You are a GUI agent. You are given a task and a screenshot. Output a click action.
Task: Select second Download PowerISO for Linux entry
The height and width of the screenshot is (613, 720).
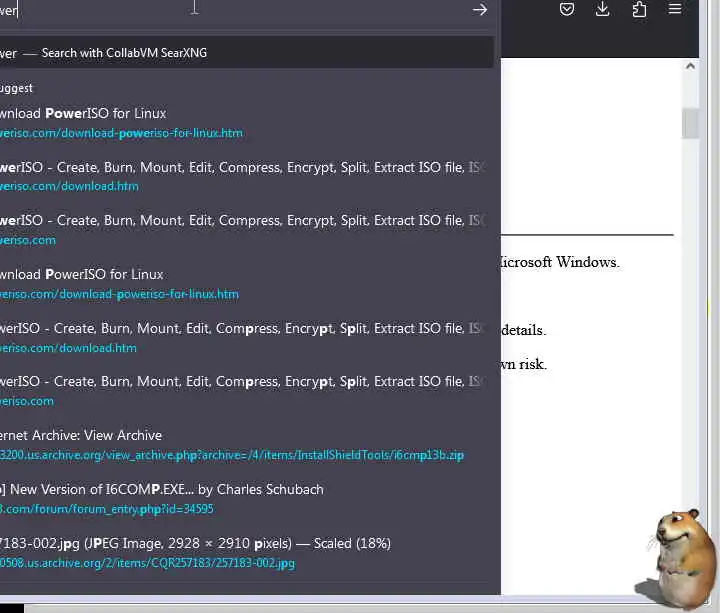[x=82, y=275]
